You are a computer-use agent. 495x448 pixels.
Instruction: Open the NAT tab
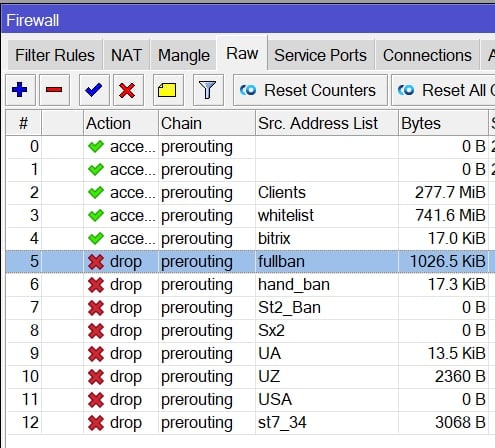tap(126, 55)
